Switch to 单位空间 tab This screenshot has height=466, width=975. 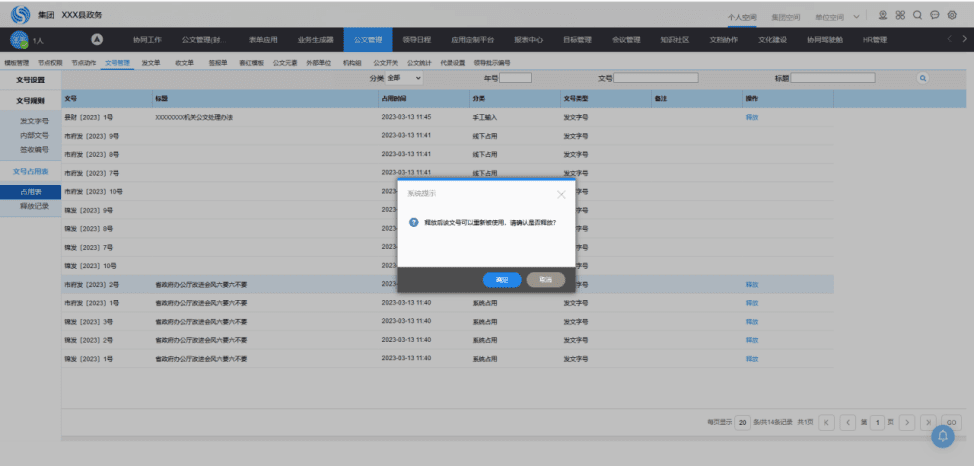pyautogui.click(x=829, y=17)
